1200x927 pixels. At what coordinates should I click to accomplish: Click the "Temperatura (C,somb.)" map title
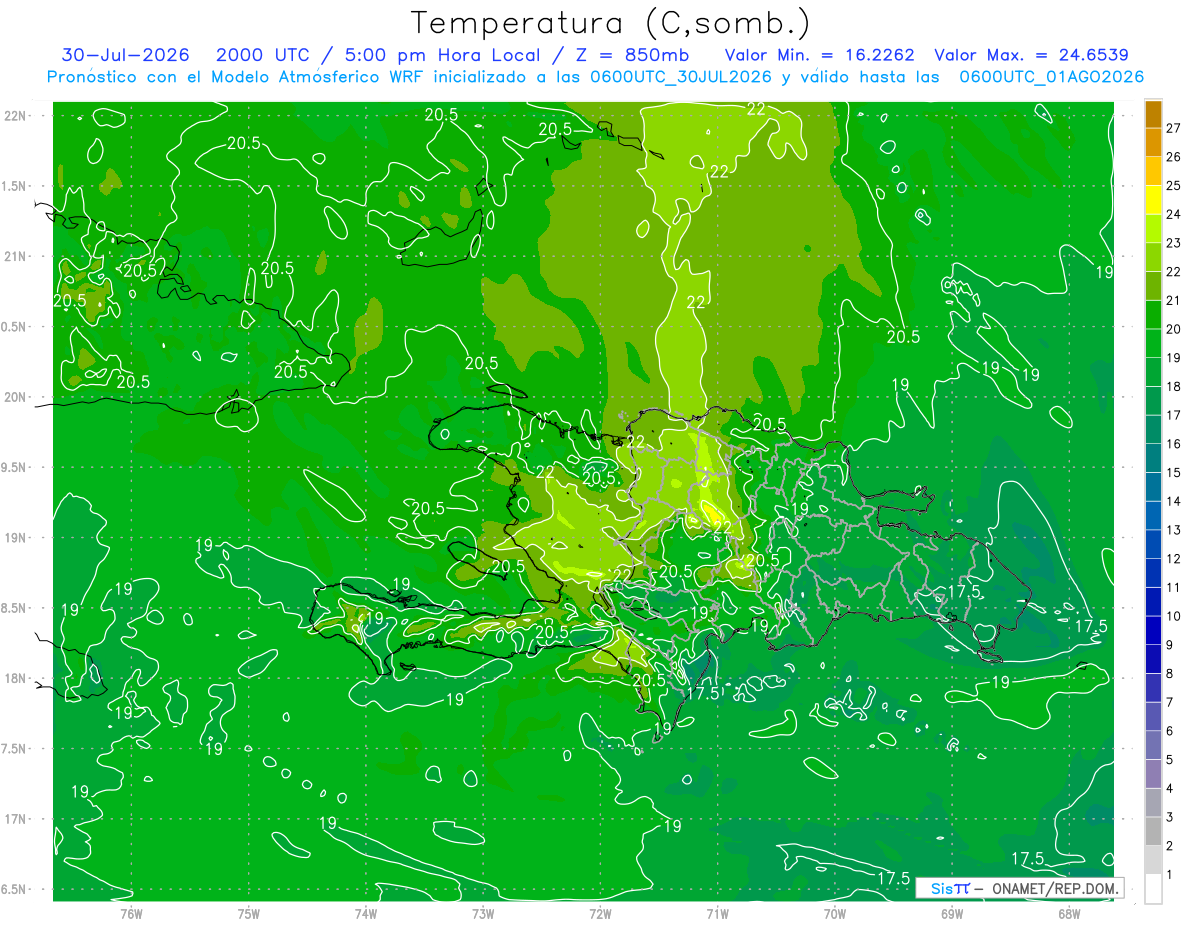[x=611, y=23]
